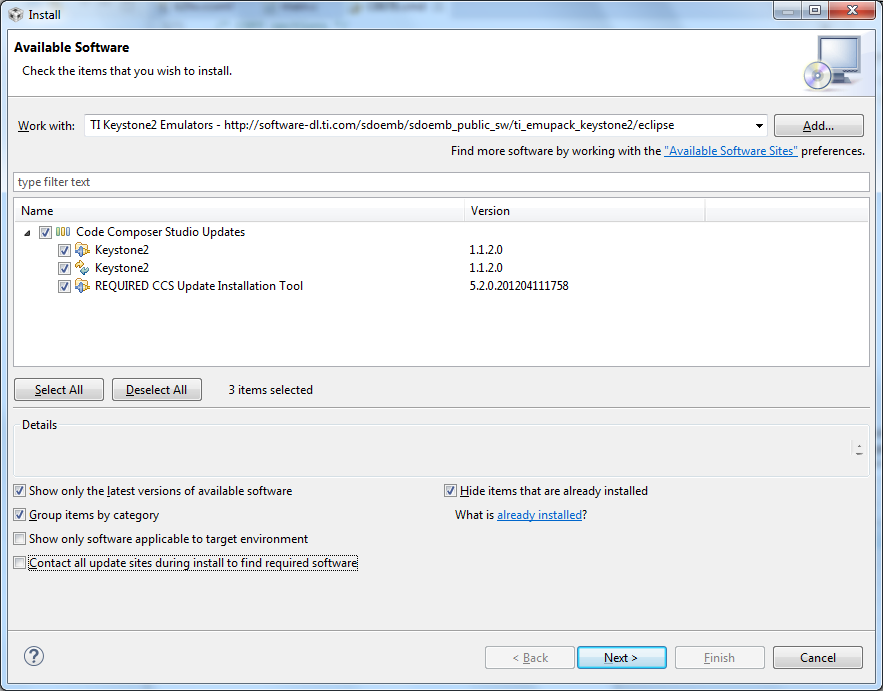
Task: Toggle Hide items that are already installed
Action: click(x=450, y=491)
